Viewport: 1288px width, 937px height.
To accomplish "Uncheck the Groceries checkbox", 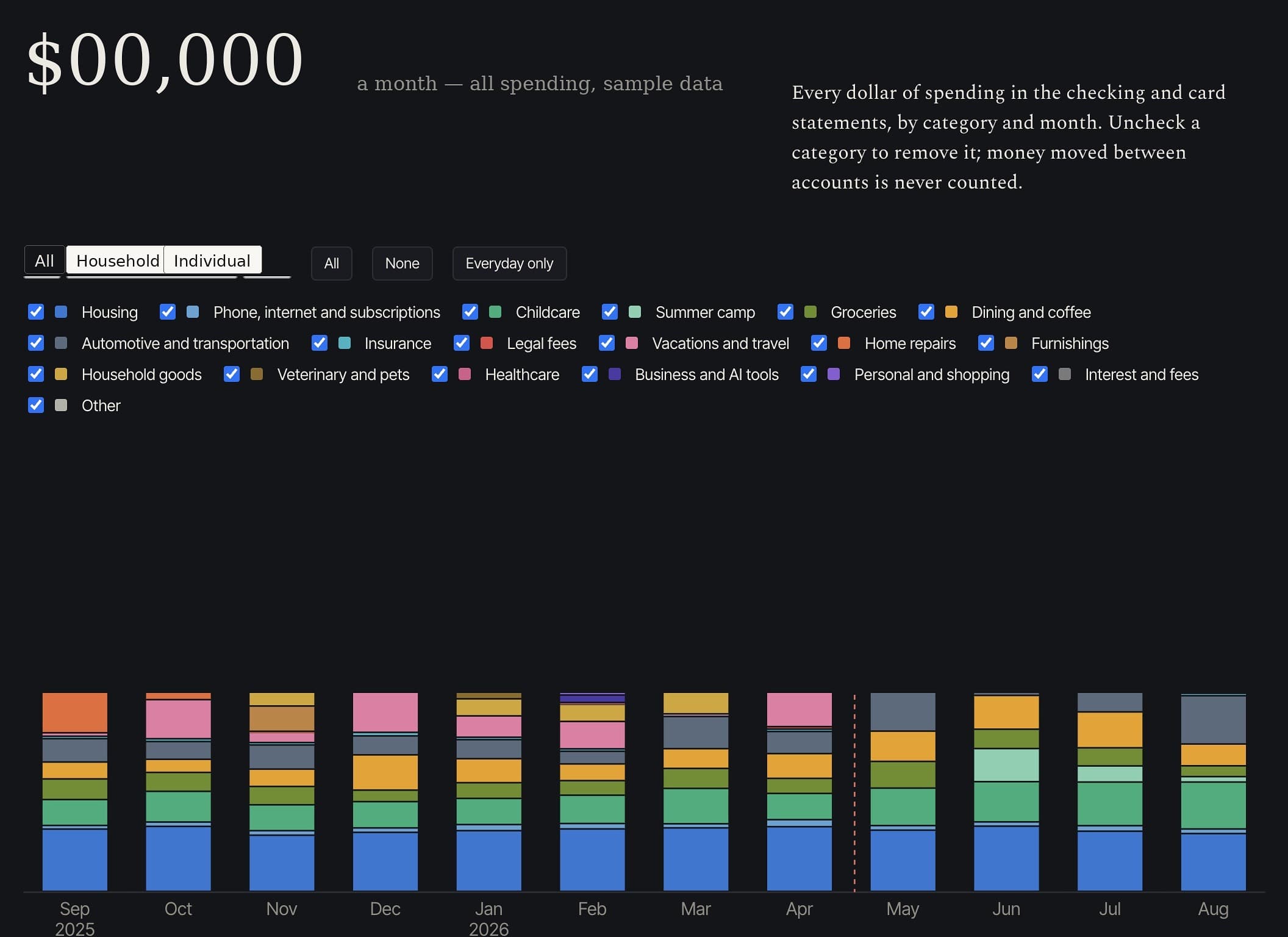I will (x=785, y=312).
